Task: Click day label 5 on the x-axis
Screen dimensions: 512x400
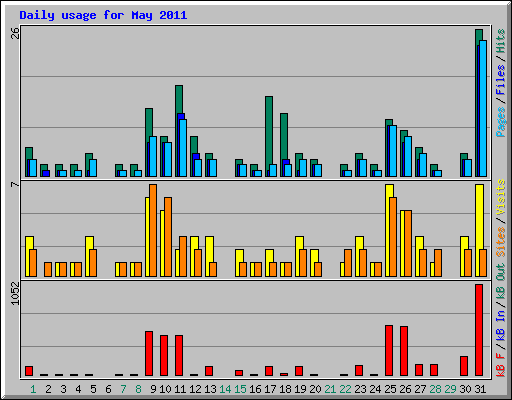Action: point(93,389)
